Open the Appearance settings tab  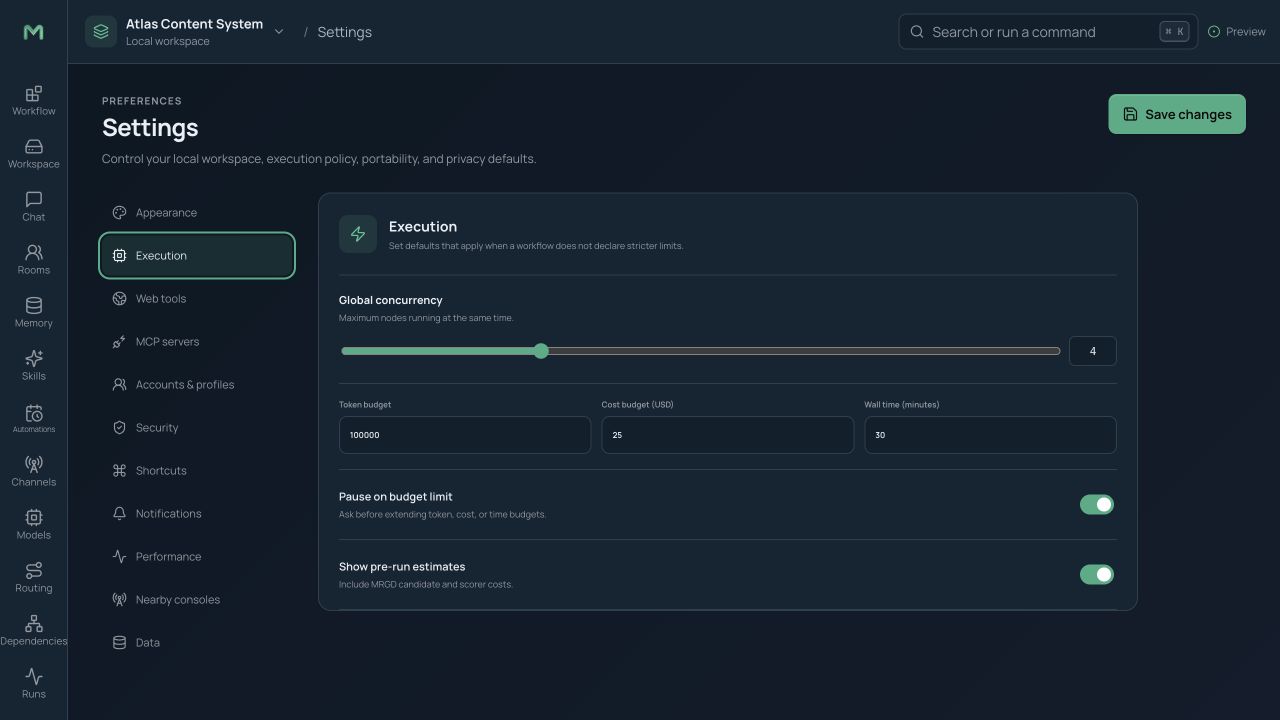click(x=197, y=213)
